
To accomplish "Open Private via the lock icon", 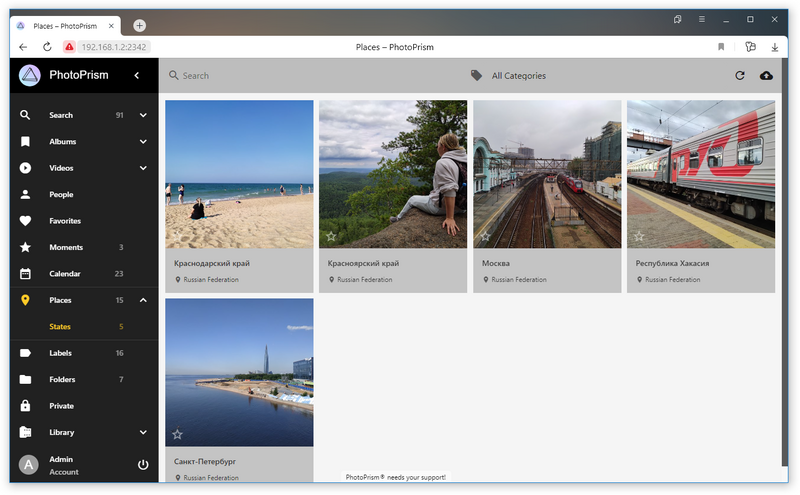I will [x=25, y=406].
